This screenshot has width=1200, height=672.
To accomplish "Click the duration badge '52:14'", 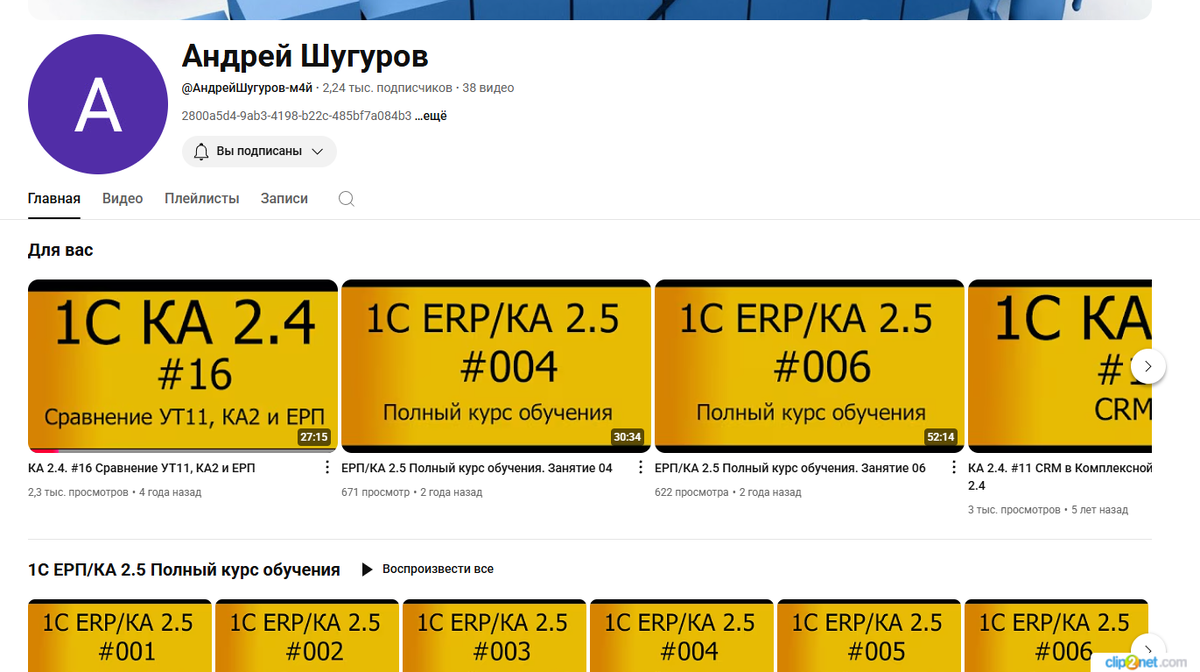I will 941,437.
